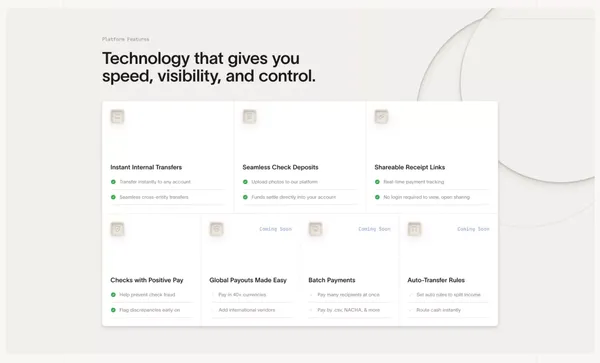Click green check beside 'Funds settle directly into your account'

(x=245, y=197)
